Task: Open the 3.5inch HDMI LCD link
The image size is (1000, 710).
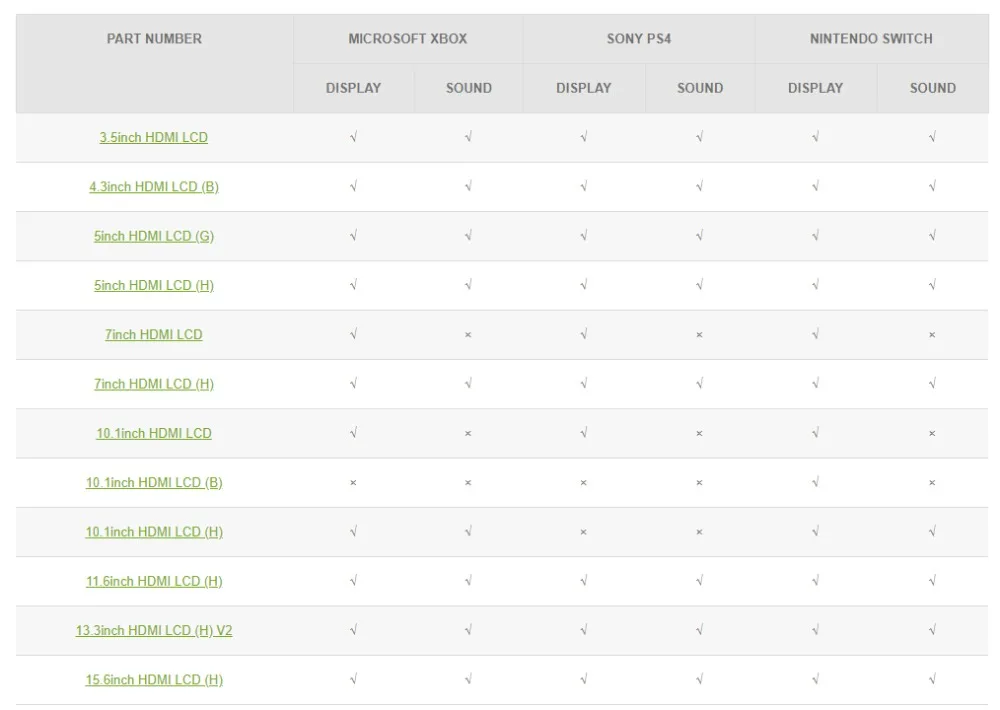Action: (154, 137)
